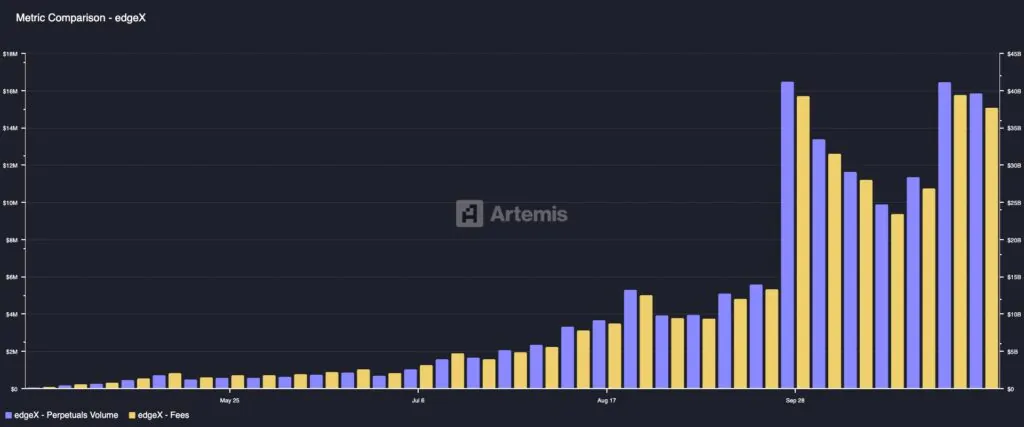Click the Artemis watermark text

528,214
